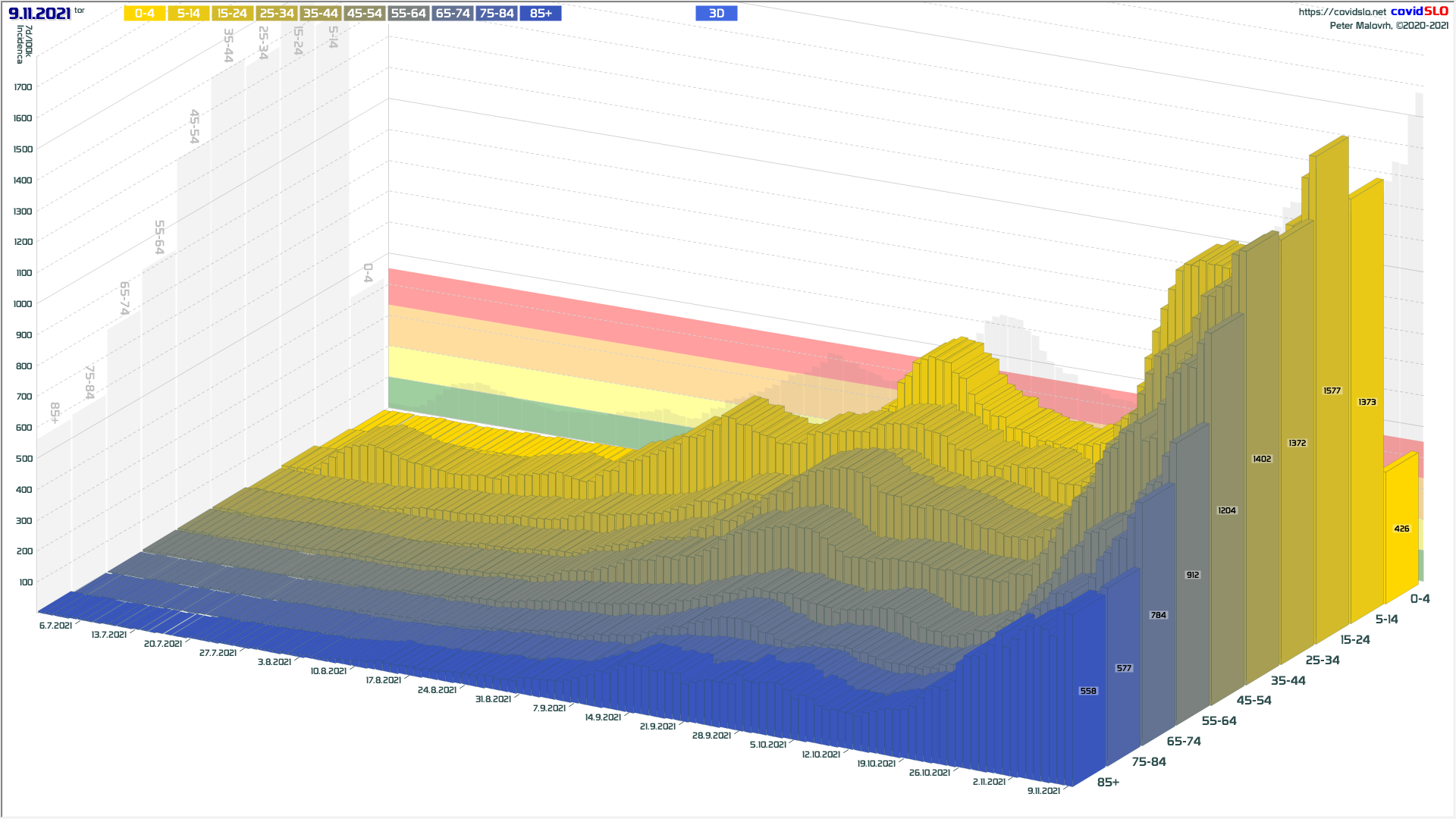The height and width of the screenshot is (819, 1456).
Task: Switch the 3D view button
Action: point(716,14)
